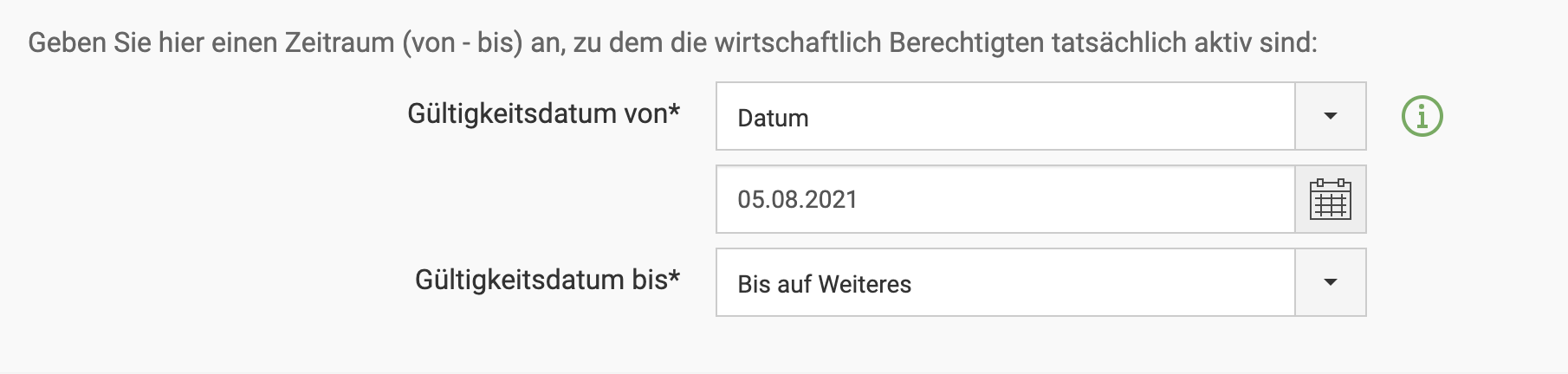Click the (von - bis) text in instructions

(462, 42)
